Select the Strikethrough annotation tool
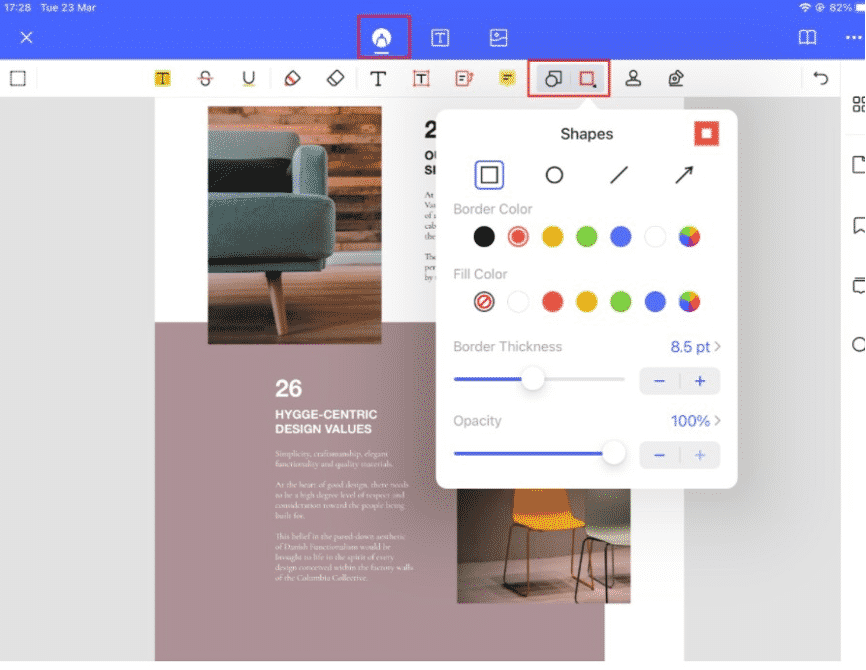Image resolution: width=866 pixels, height=670 pixels. tap(205, 77)
